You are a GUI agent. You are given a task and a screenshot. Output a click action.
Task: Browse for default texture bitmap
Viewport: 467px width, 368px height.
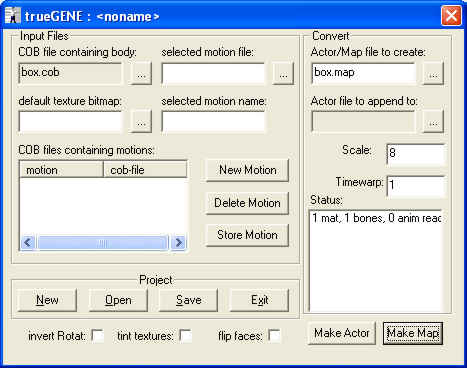141,122
